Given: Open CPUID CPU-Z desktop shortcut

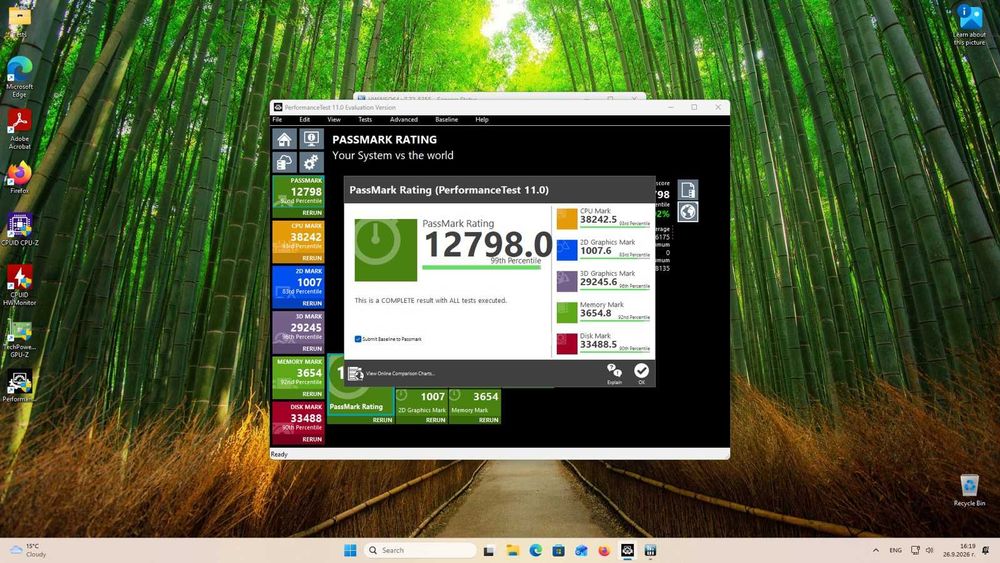Looking at the screenshot, I should tap(20, 230).
